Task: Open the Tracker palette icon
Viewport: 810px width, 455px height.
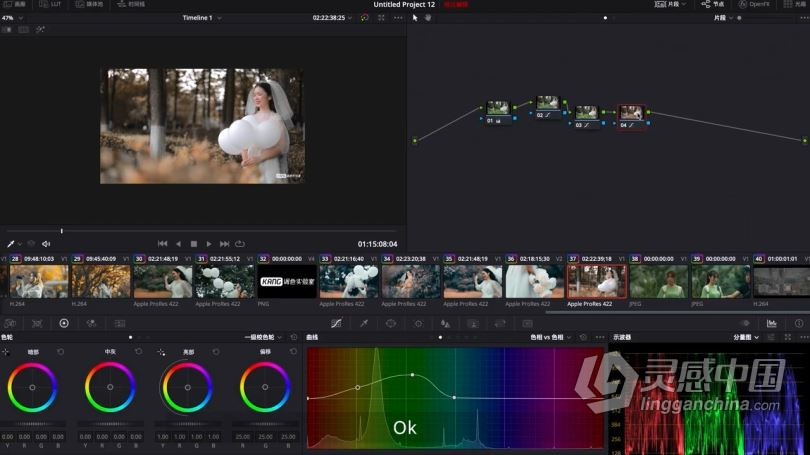Action: [418, 323]
